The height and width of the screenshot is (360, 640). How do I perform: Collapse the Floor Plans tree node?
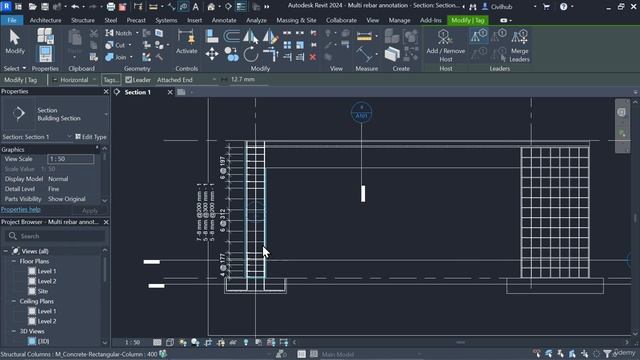click(14, 261)
